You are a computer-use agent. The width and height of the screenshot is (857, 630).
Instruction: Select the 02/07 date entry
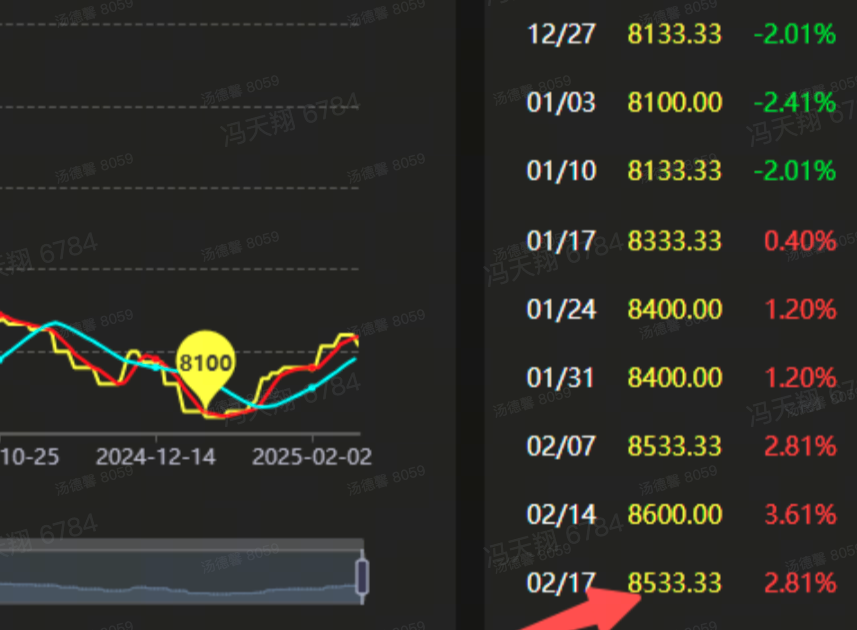[560, 446]
